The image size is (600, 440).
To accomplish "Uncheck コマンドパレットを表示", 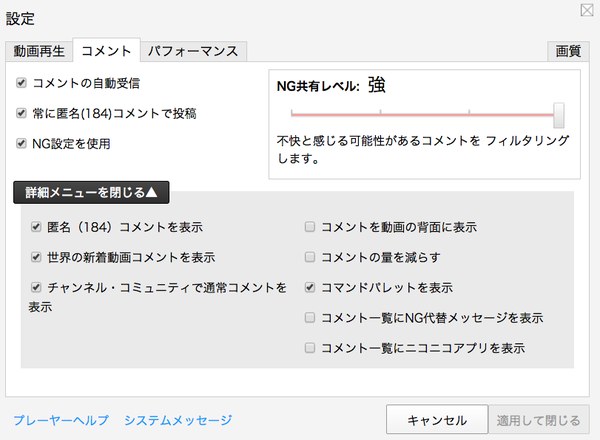I will (310, 287).
